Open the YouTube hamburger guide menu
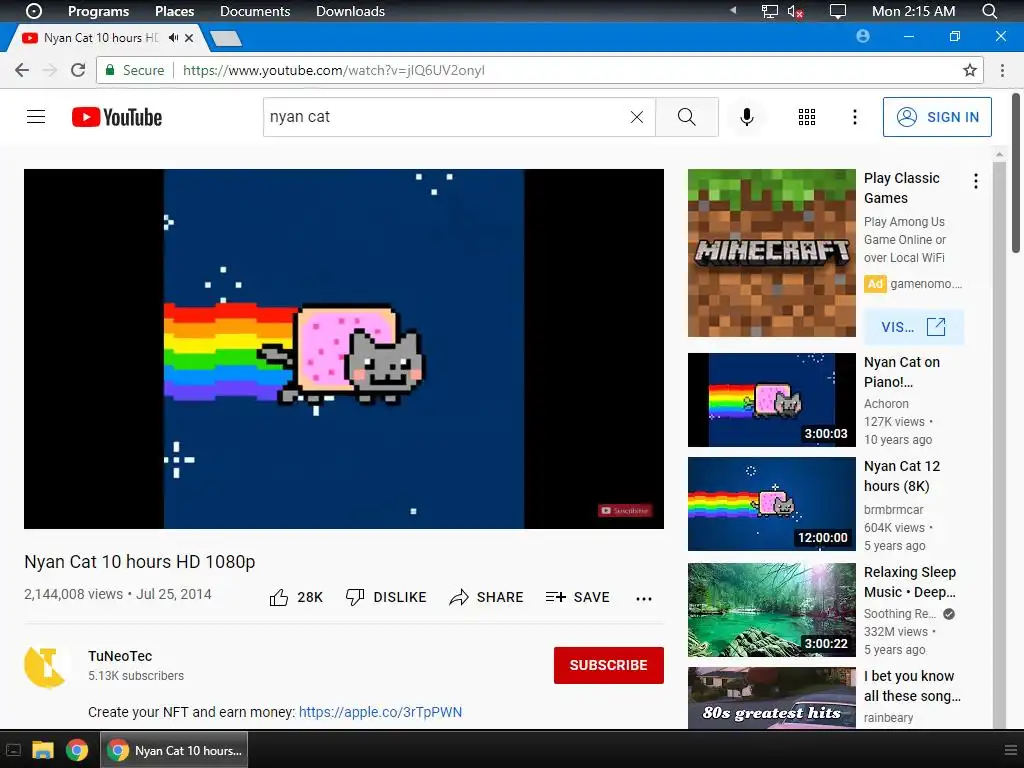Viewport: 1024px width, 768px height. click(36, 117)
